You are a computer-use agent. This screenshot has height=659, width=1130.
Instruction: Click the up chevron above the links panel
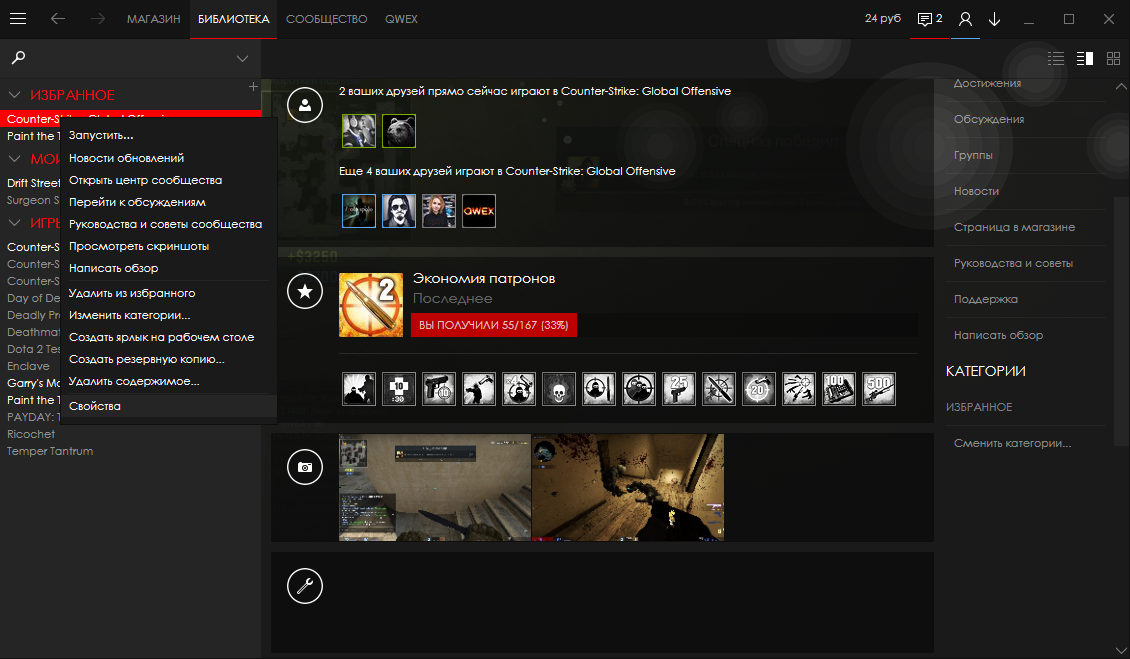[1121, 87]
